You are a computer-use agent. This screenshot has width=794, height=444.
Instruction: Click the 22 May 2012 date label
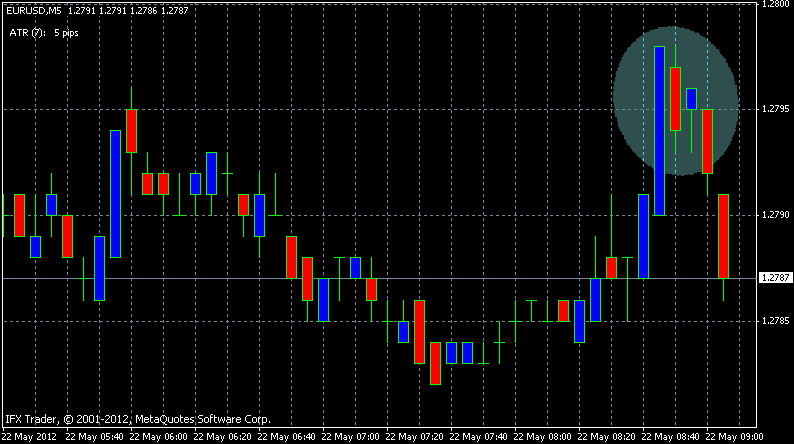29,436
